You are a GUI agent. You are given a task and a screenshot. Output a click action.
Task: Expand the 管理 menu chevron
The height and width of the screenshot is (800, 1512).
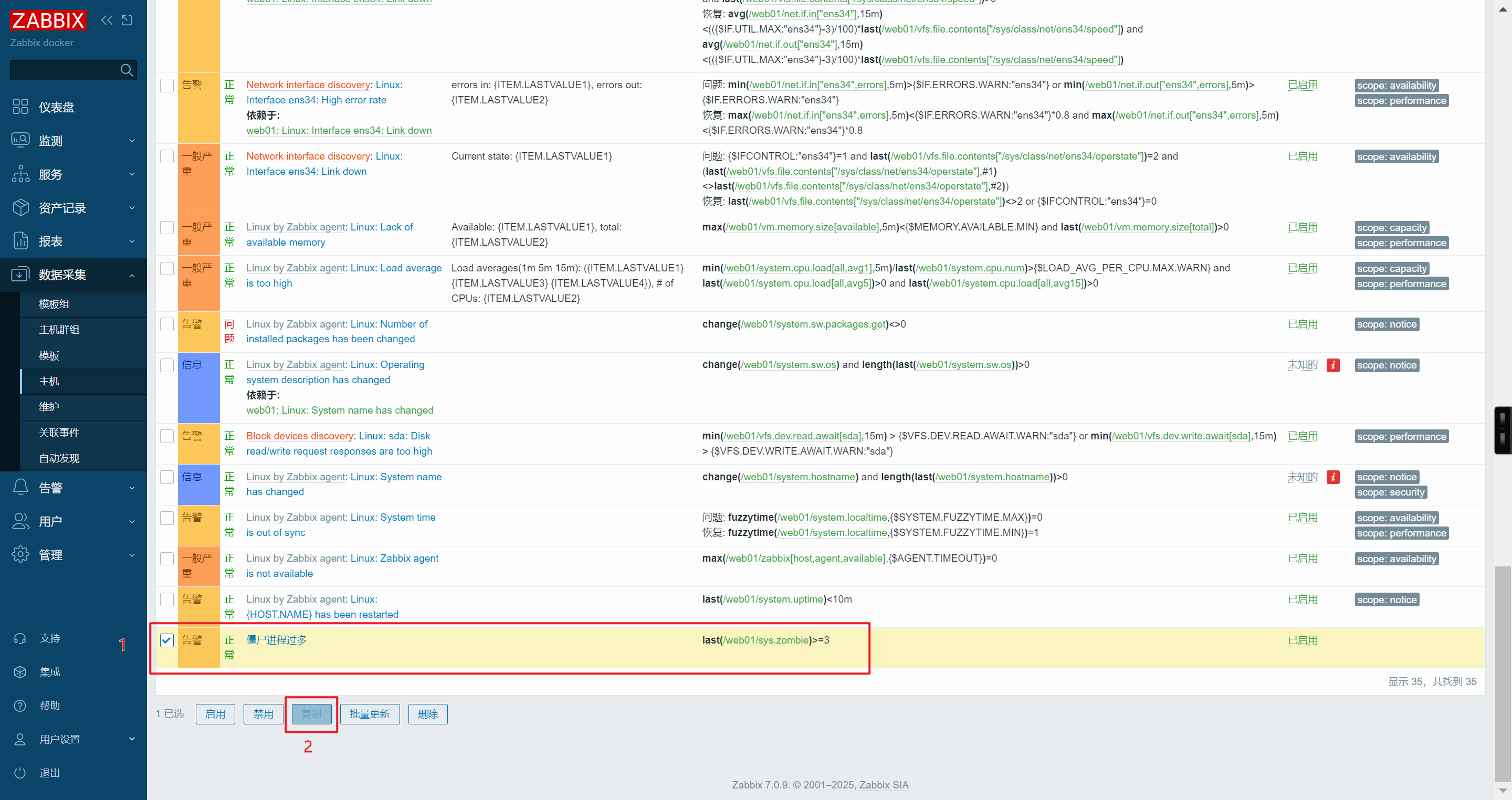click(132, 555)
